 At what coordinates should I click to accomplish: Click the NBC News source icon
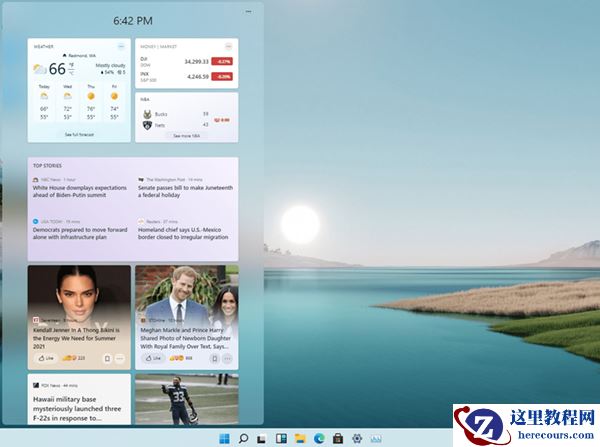pyautogui.click(x=36, y=179)
